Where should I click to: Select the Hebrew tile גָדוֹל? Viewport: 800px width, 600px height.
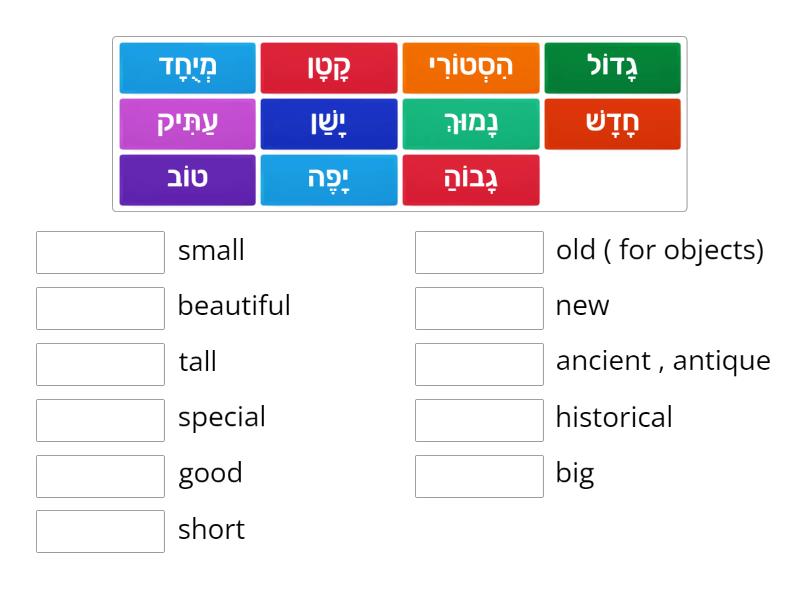(x=612, y=68)
